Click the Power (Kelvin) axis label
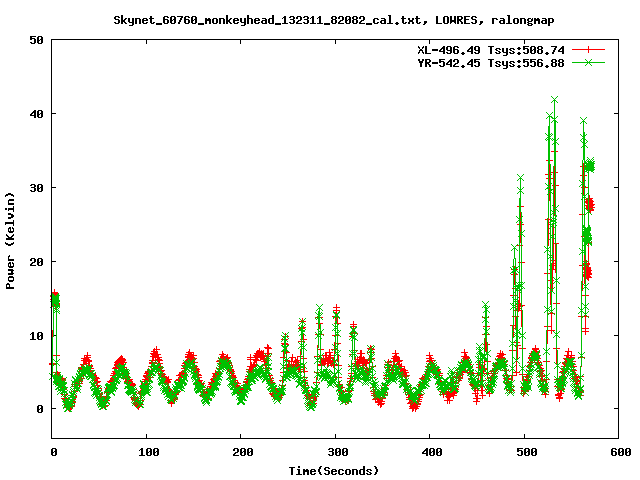This screenshot has width=640, height=480. 10,241
